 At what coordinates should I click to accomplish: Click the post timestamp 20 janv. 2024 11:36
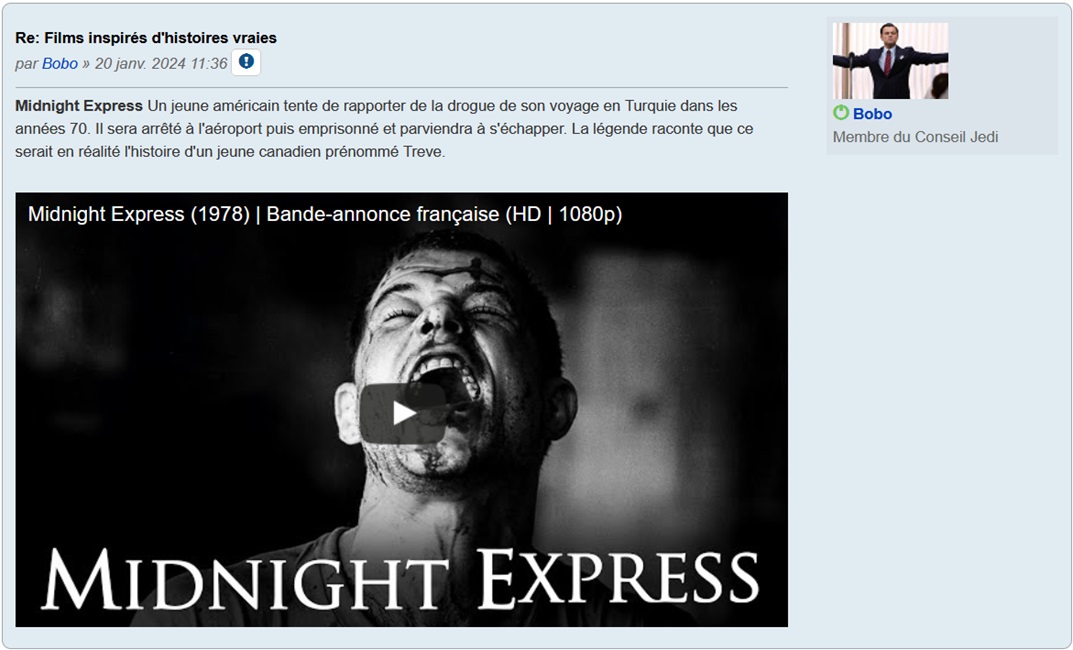161,64
